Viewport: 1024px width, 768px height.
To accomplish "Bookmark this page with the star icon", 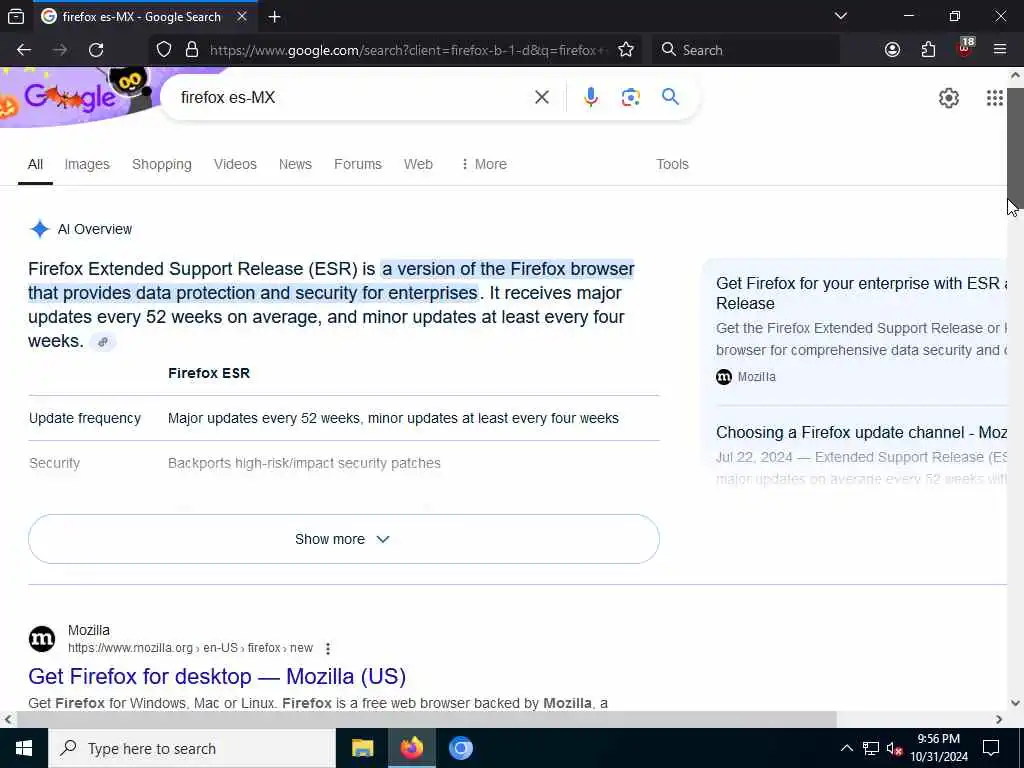I will point(626,50).
